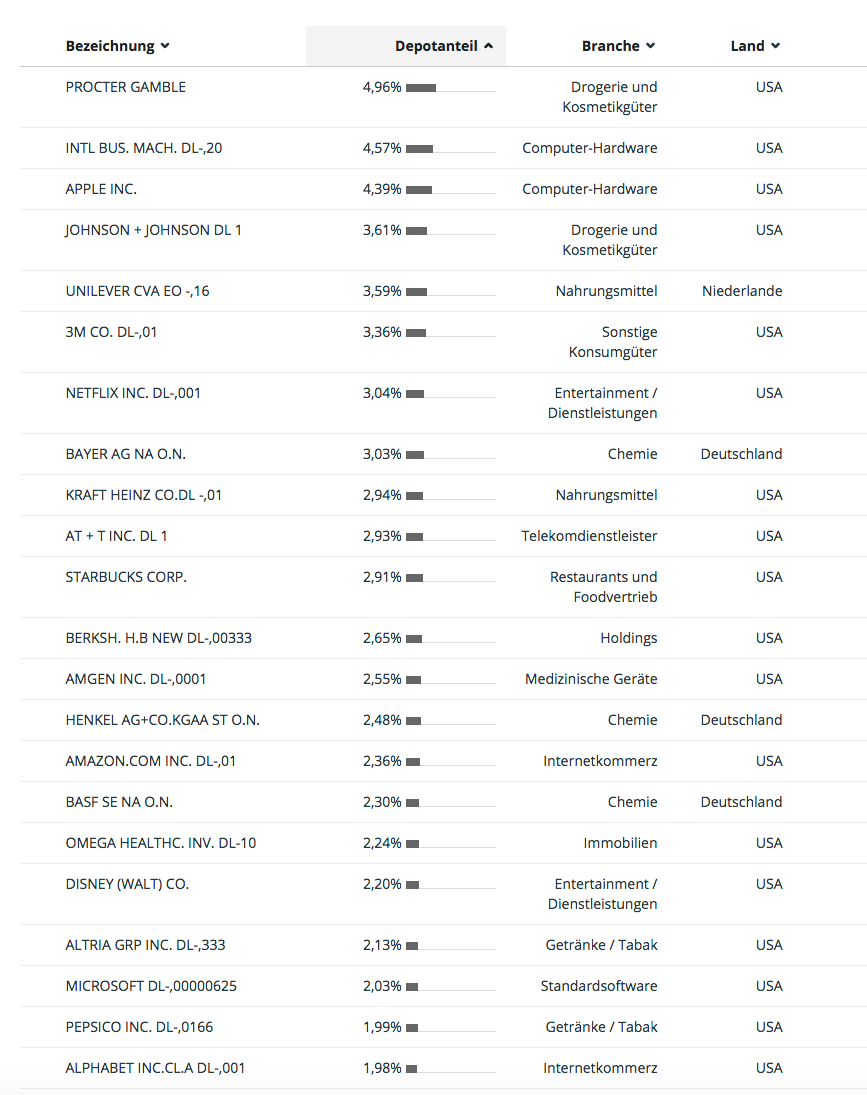Click the Depotanteil ascending sort arrow
The width and height of the screenshot is (867, 1095).
tap(489, 46)
